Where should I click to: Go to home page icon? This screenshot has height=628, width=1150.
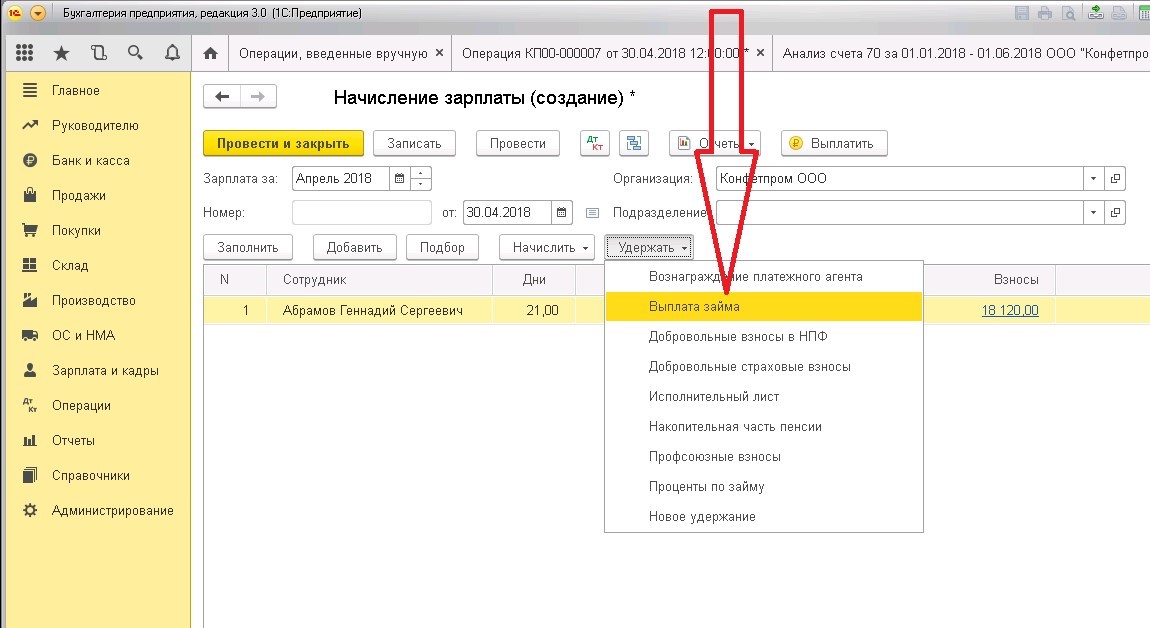(x=210, y=53)
